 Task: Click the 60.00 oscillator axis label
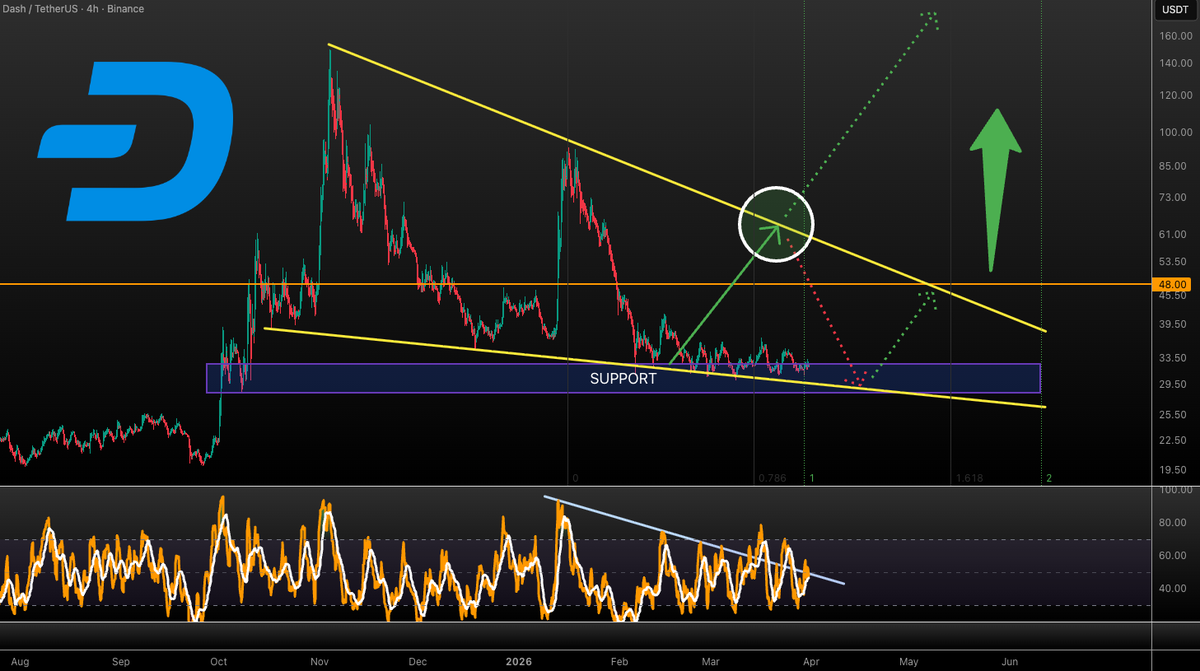1174,556
